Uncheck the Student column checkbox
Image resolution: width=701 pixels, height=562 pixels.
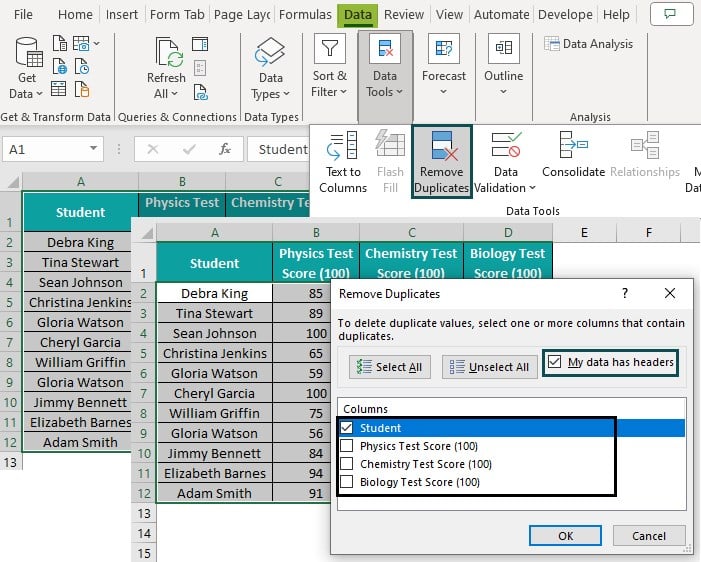tap(346, 428)
